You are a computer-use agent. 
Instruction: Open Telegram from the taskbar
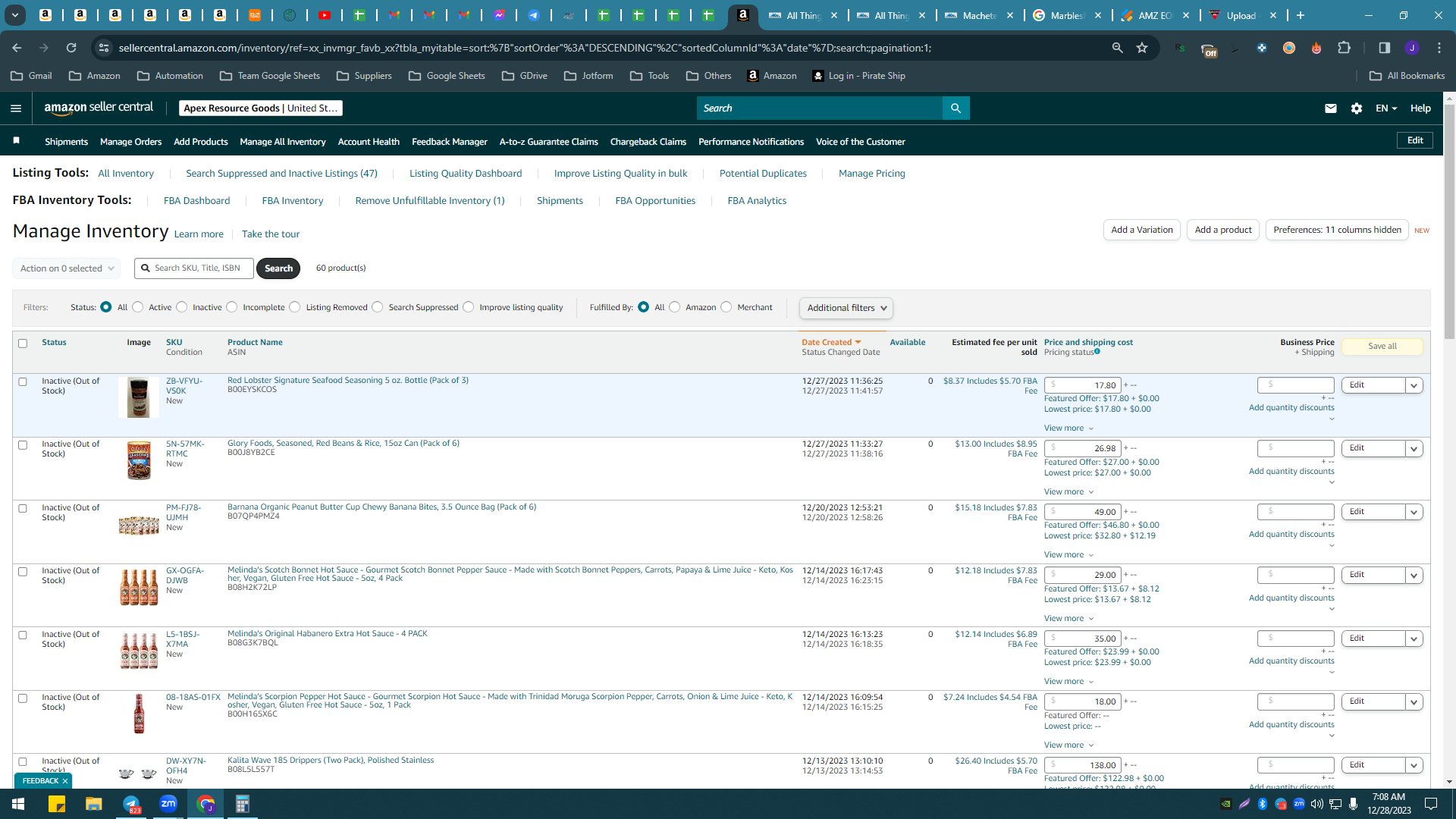pyautogui.click(x=131, y=804)
